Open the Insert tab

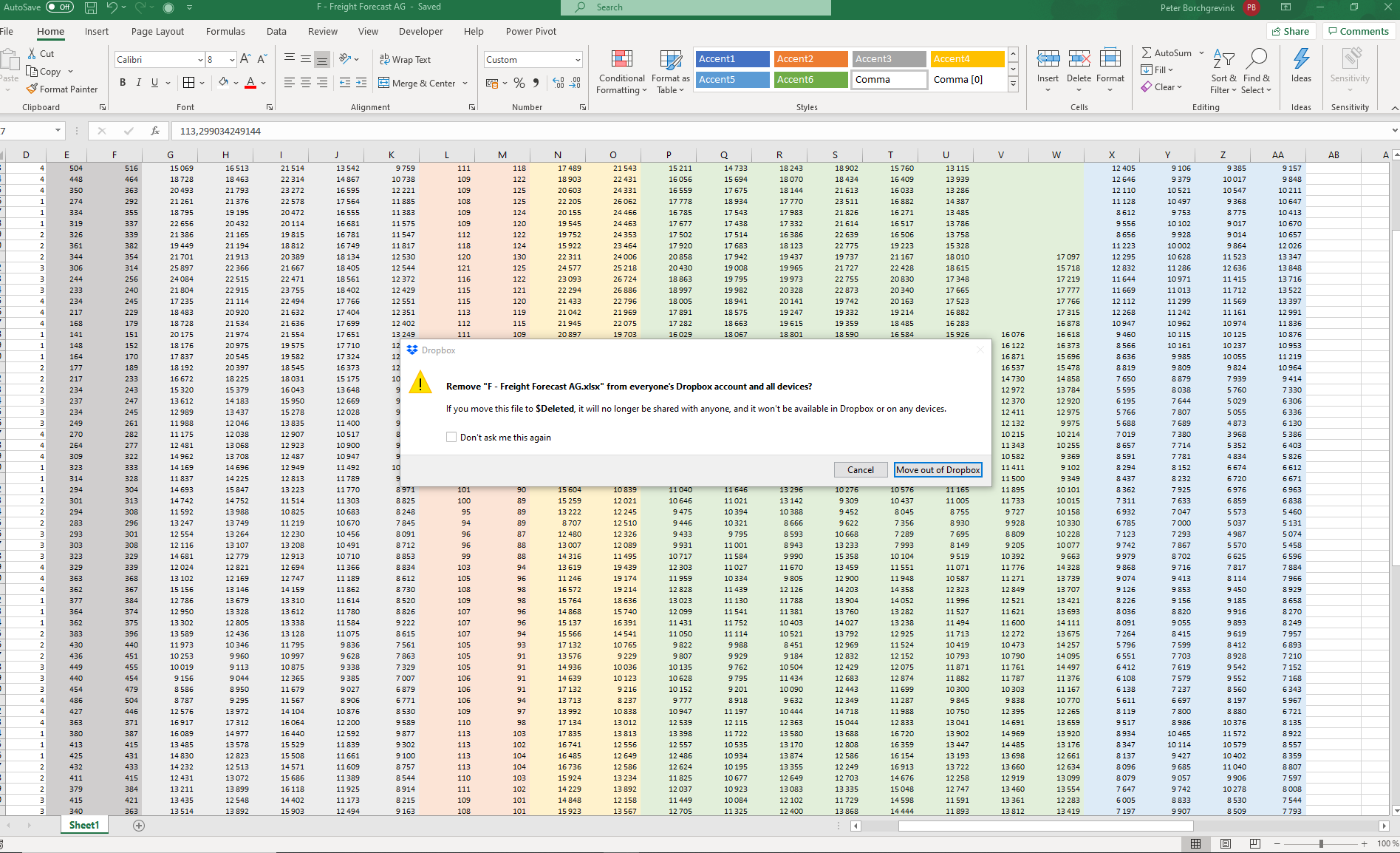pos(97,31)
